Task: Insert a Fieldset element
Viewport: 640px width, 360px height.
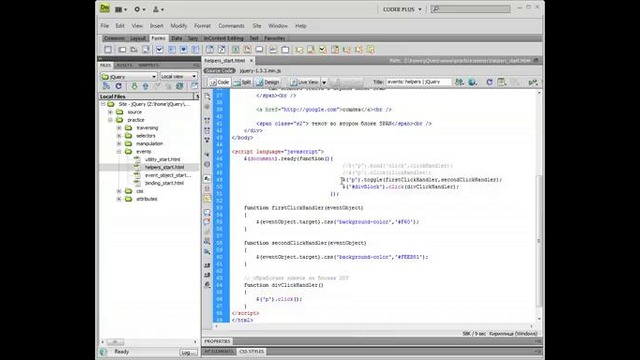Action: 285,50
